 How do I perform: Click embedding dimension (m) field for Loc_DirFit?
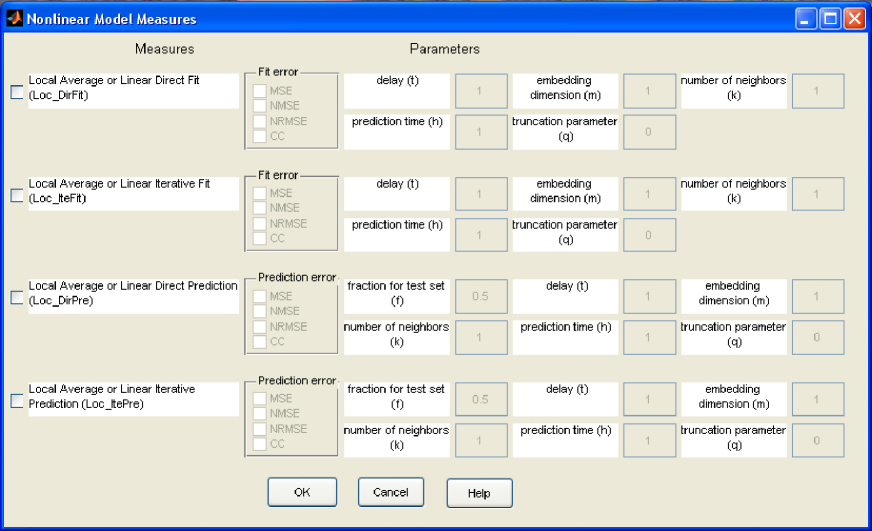click(x=650, y=91)
